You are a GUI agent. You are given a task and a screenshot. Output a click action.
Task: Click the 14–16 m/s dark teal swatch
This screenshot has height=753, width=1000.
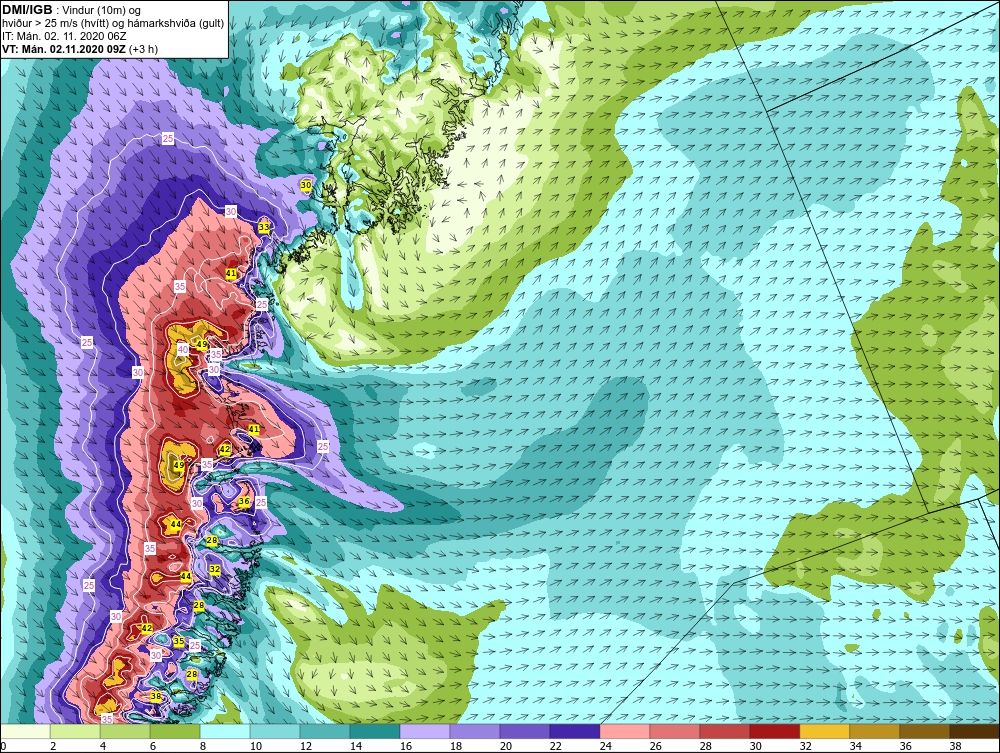[375, 731]
